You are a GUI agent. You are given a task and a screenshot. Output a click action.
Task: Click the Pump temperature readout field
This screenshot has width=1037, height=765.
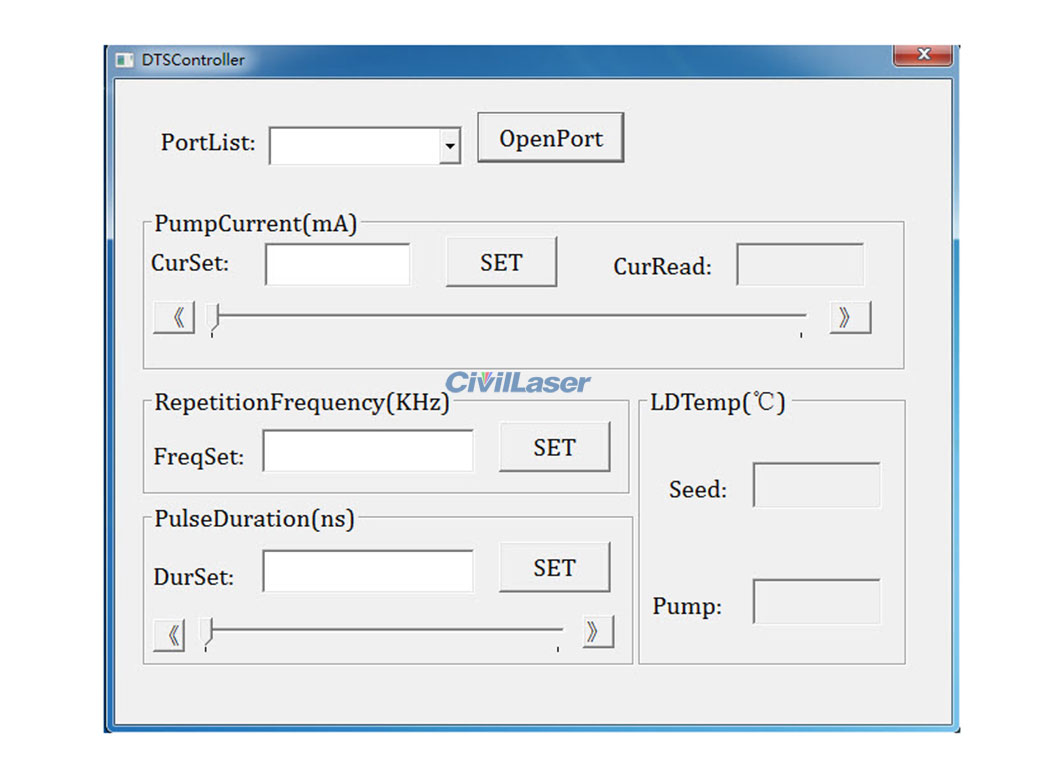tap(816, 602)
